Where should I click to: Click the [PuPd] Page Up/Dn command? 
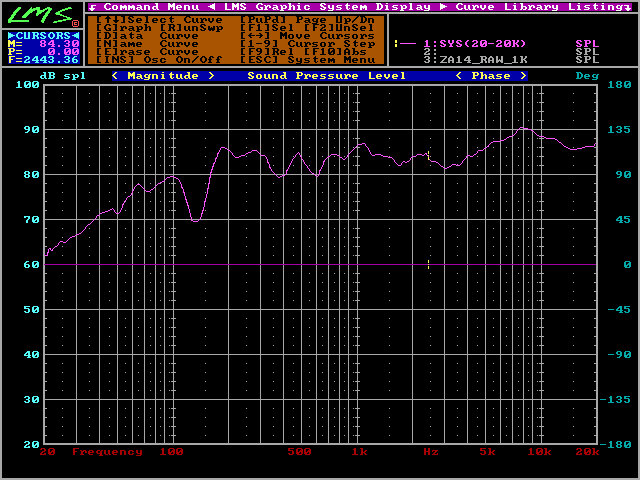tap(307, 20)
